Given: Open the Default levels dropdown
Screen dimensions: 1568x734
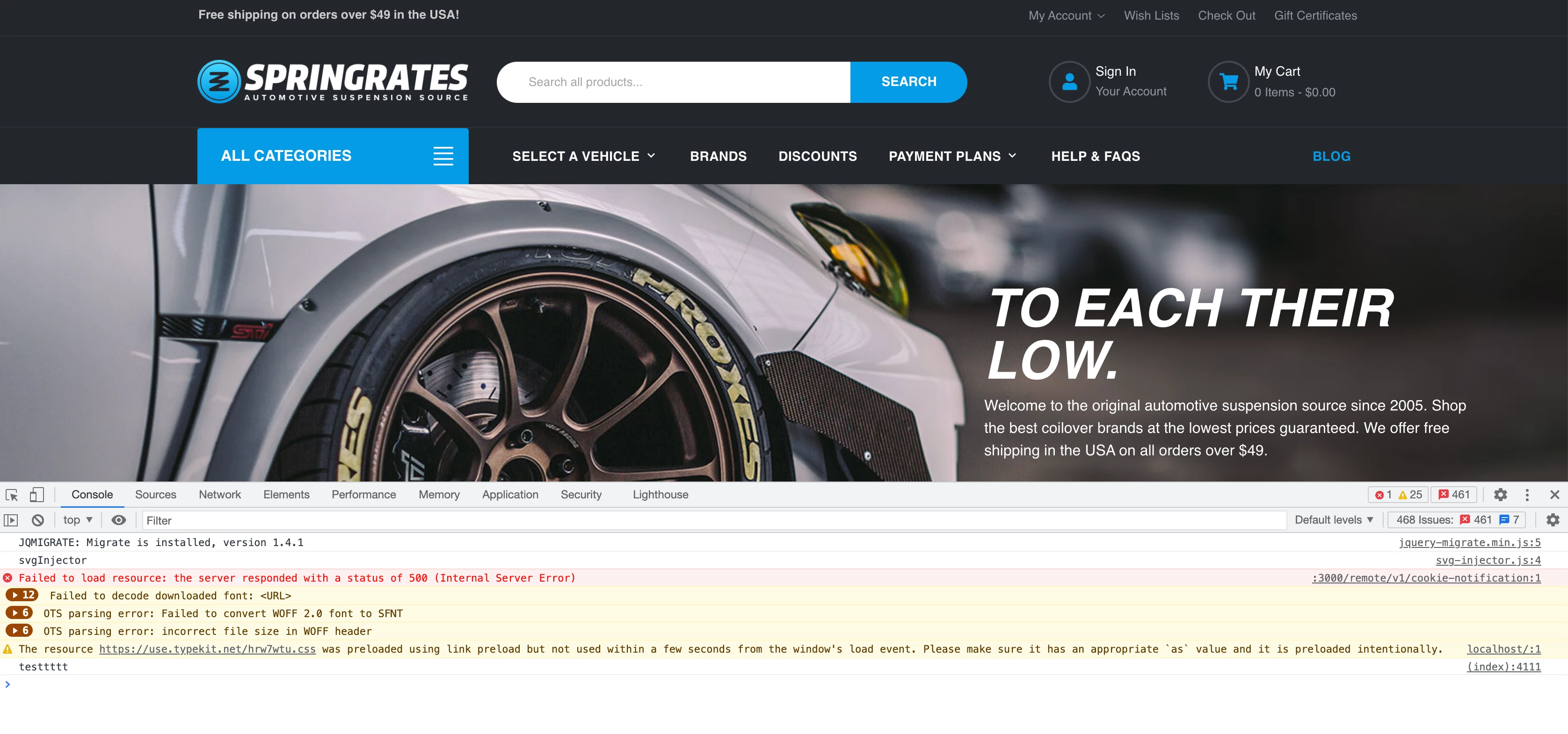Looking at the screenshot, I should pos(1334,520).
